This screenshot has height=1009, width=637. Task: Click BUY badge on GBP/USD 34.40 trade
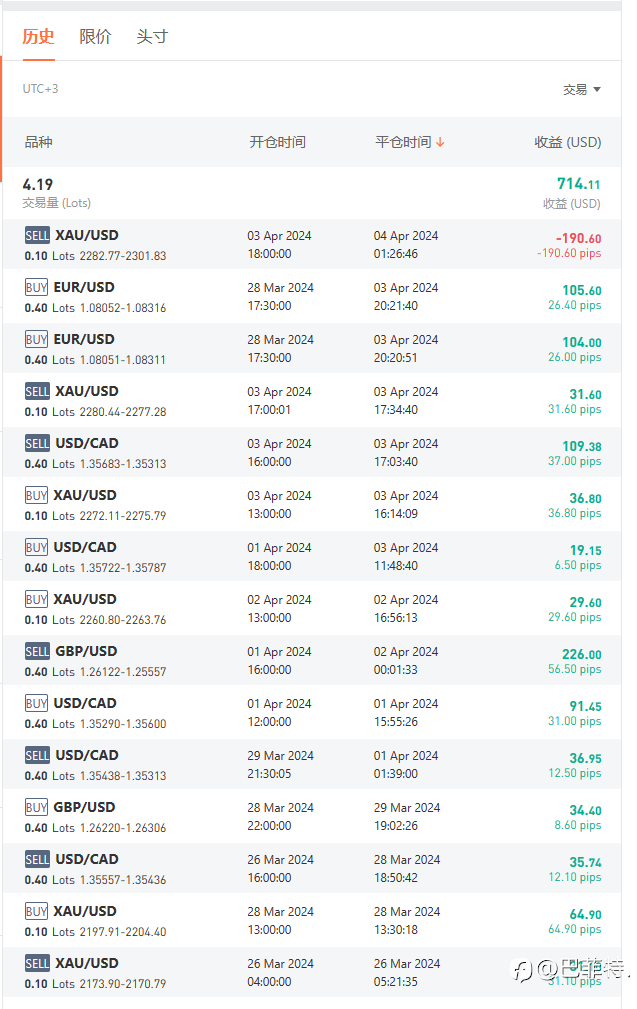(37, 808)
